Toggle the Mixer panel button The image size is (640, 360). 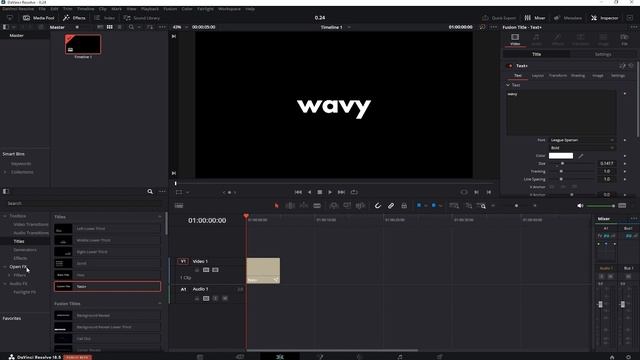tap(535, 18)
